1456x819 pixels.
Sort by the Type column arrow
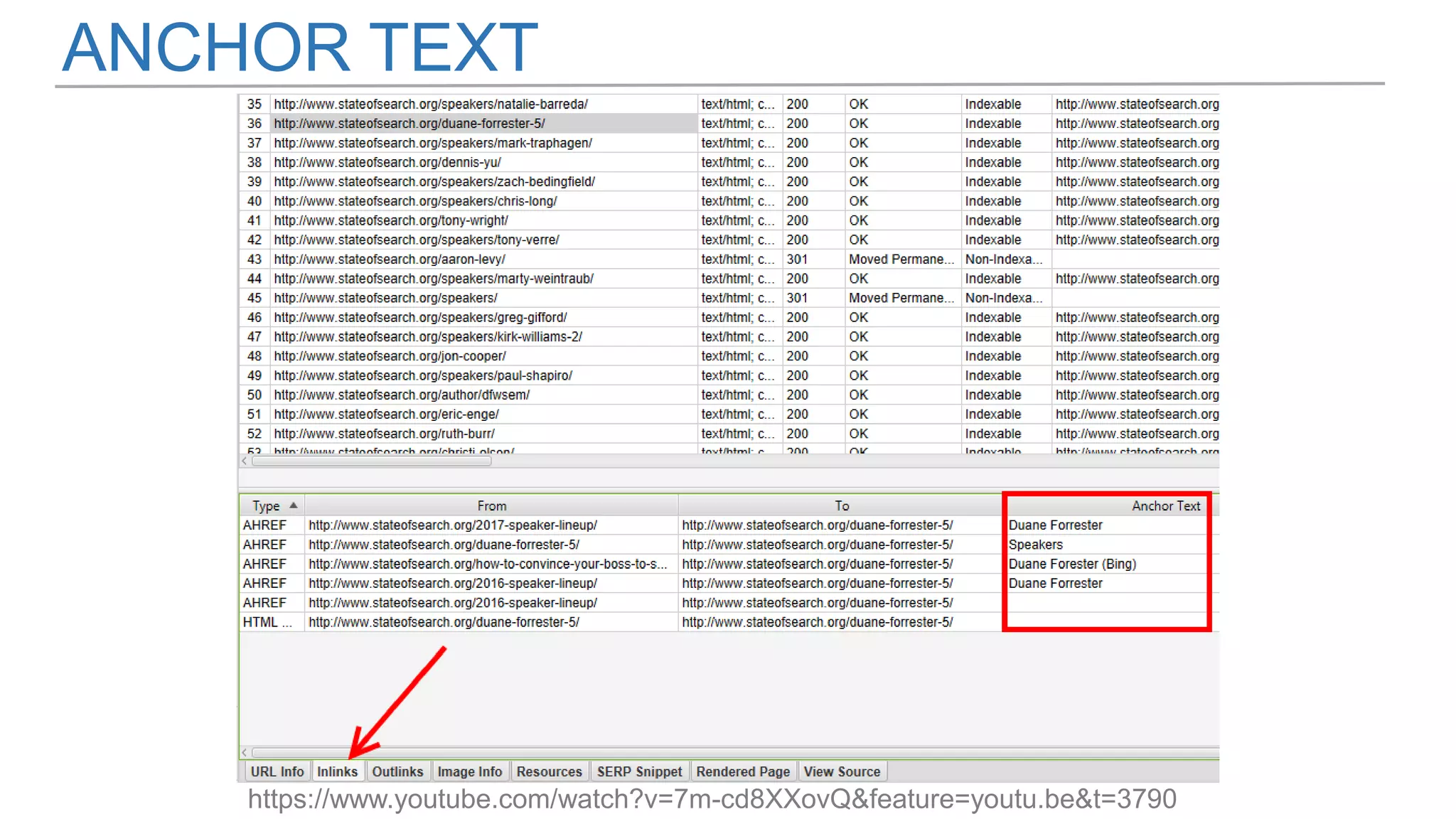point(293,505)
